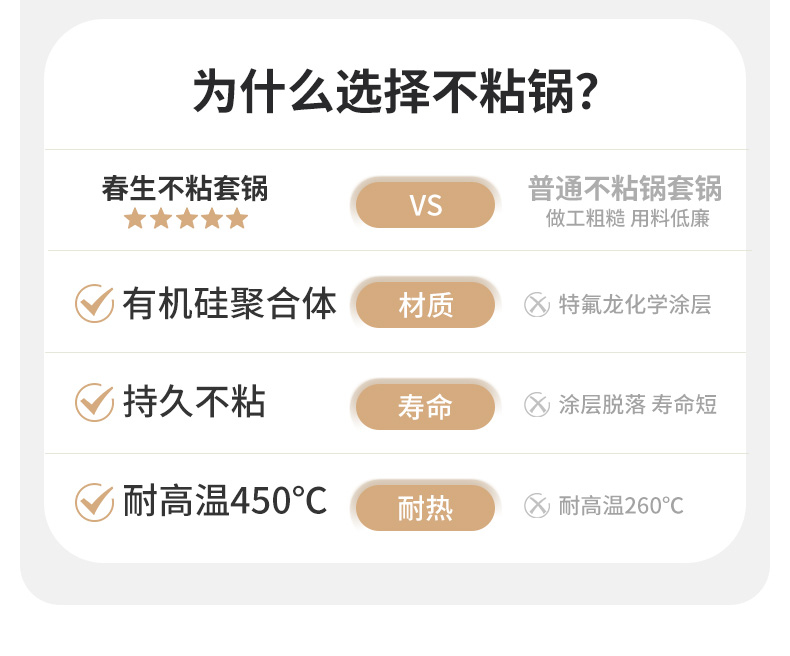Click the checkmark icon beside 有机硅聚合体
This screenshot has width=790, height=656.
tap(94, 303)
